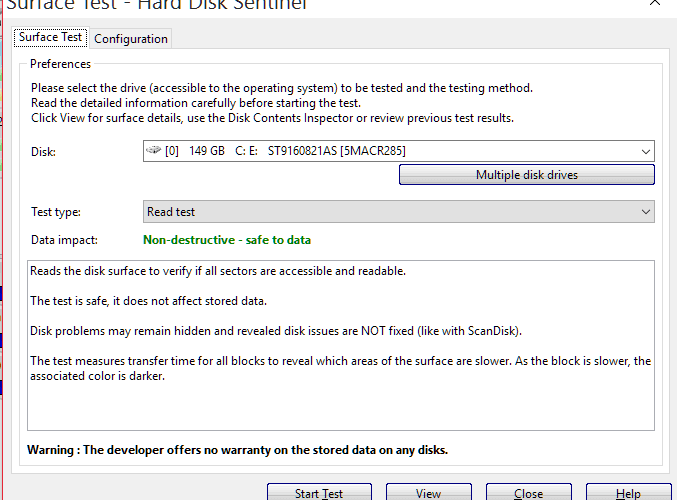Click the Read test combo box text

(171, 212)
